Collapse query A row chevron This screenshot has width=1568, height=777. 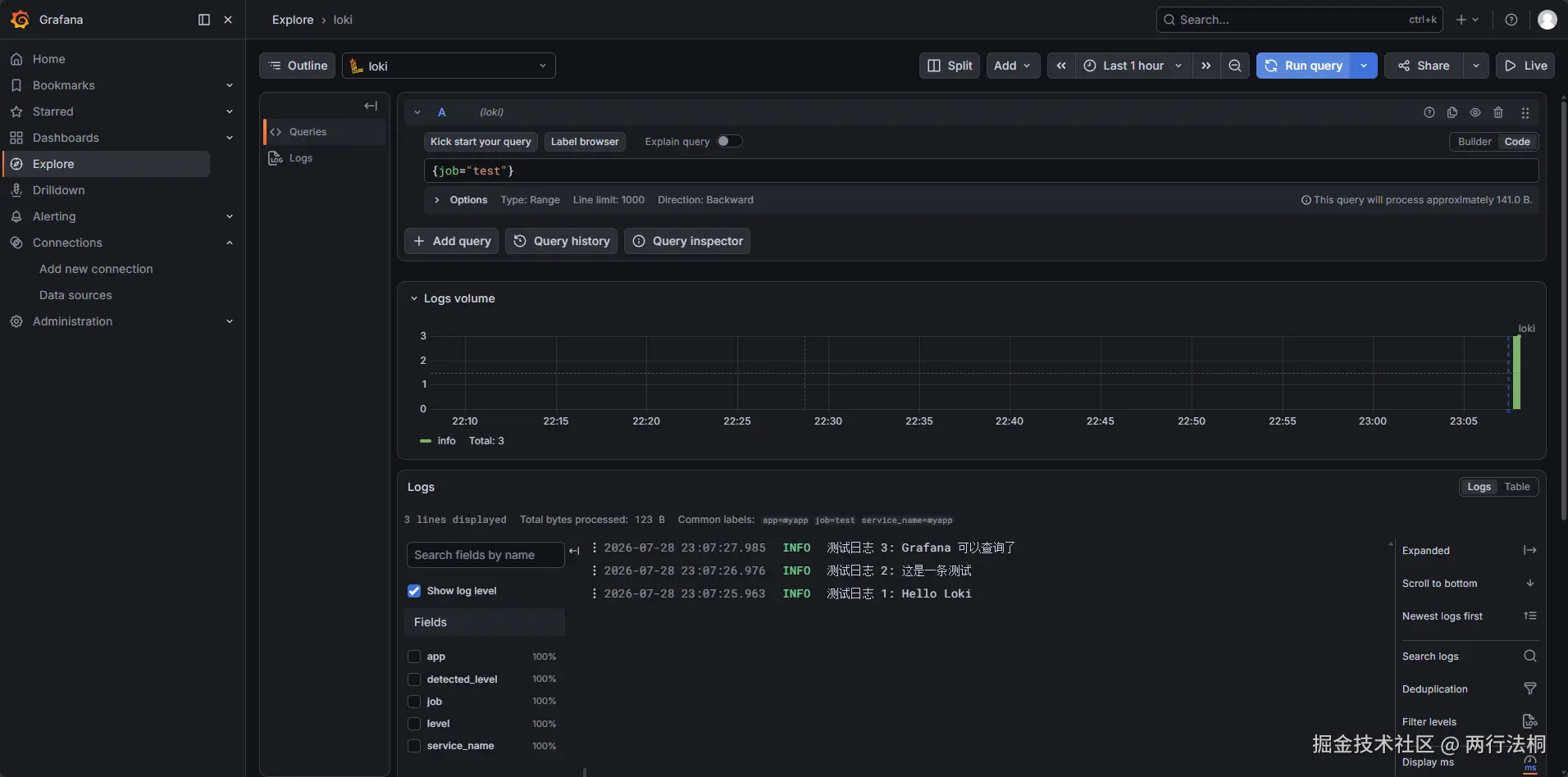point(417,112)
